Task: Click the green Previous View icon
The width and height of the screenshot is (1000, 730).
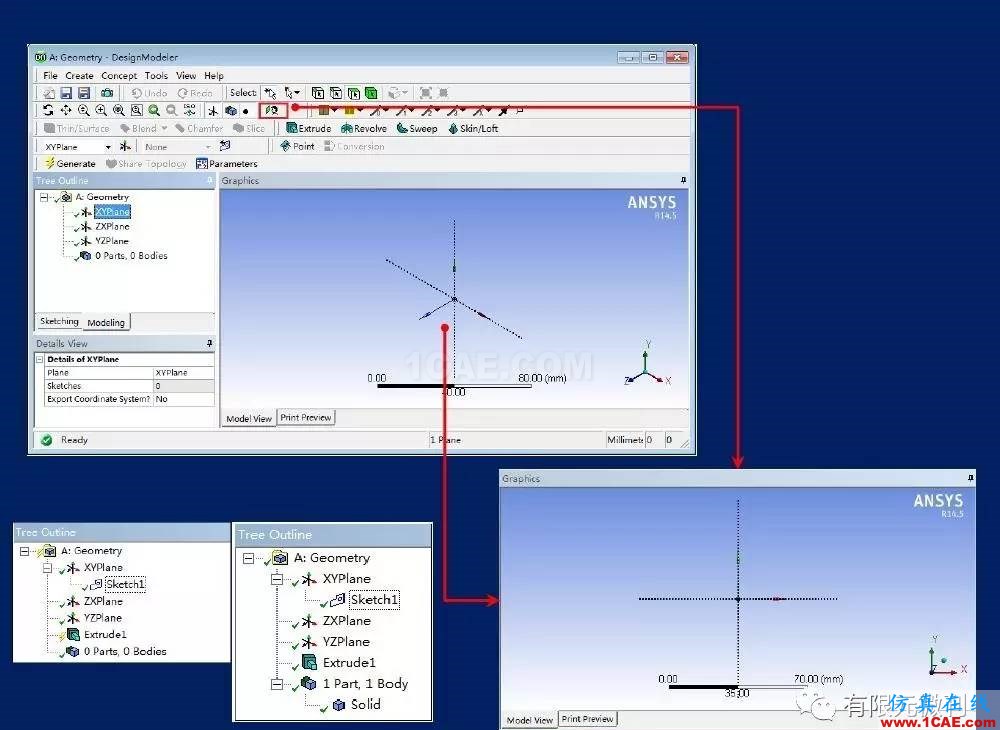Action: coord(154,110)
